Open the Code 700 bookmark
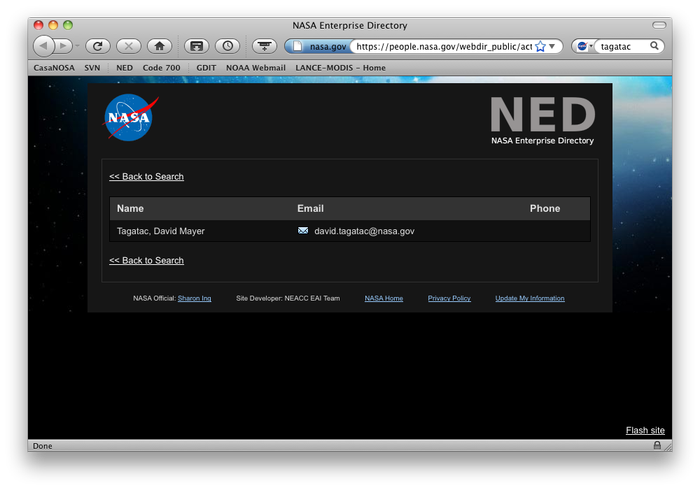The height and width of the screenshot is (490, 700). 162,68
